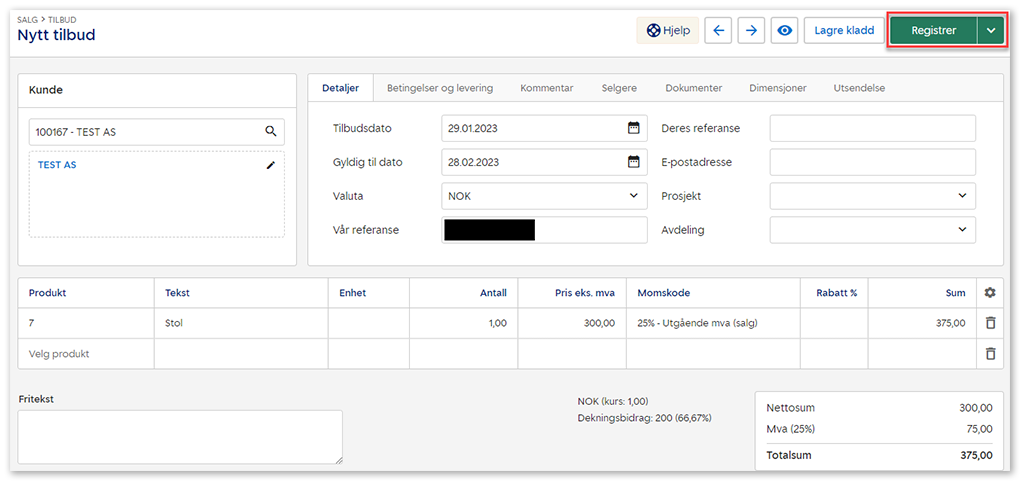
Task: Open the Dokumenter tab
Action: [693, 88]
